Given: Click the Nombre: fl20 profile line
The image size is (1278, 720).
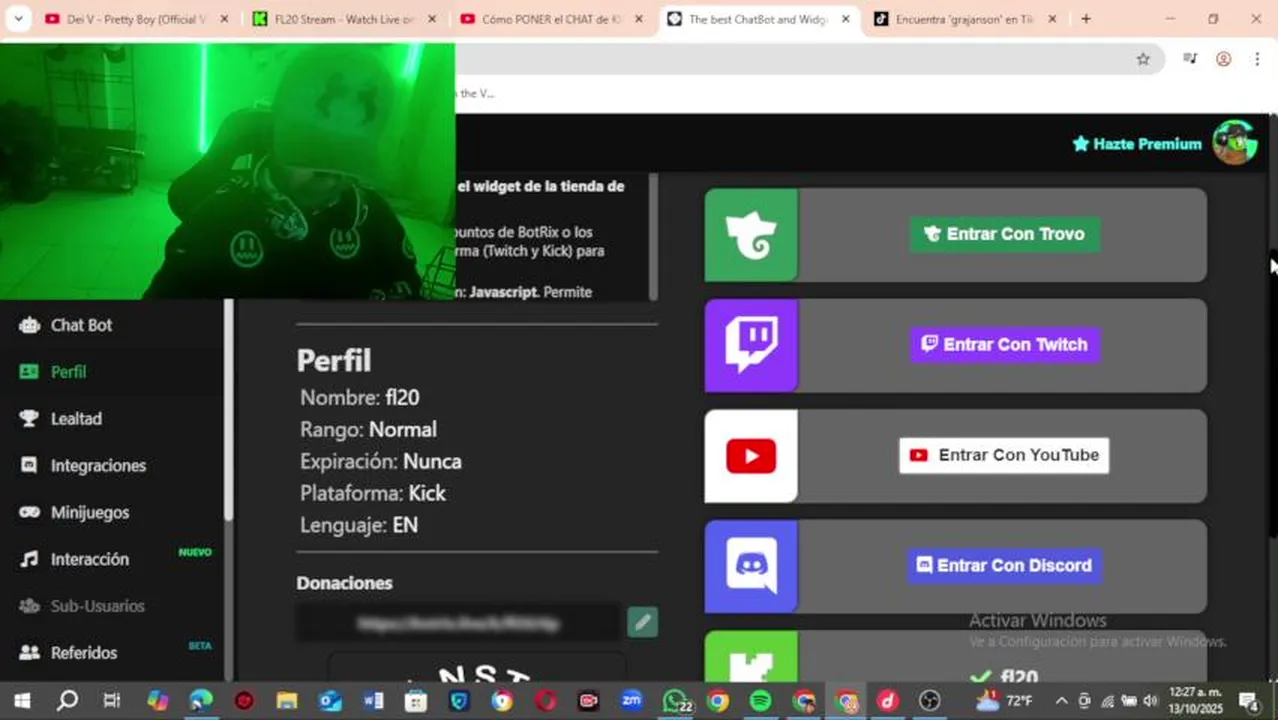Looking at the screenshot, I should click(360, 398).
